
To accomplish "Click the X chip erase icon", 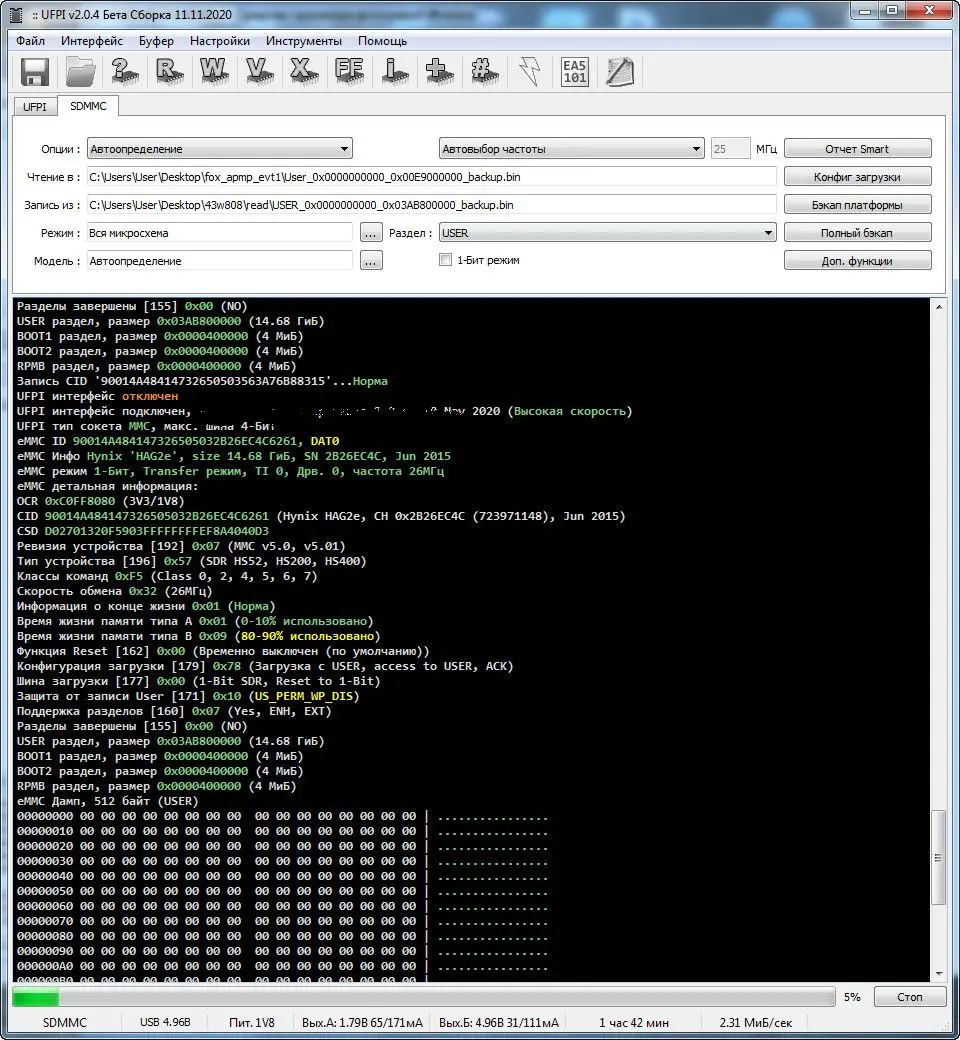I will click(302, 72).
